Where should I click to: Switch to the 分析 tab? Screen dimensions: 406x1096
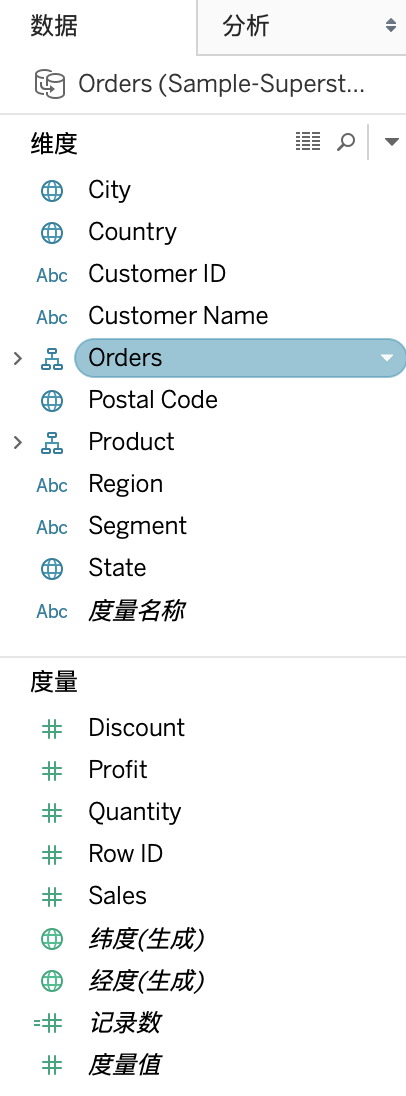(x=245, y=26)
